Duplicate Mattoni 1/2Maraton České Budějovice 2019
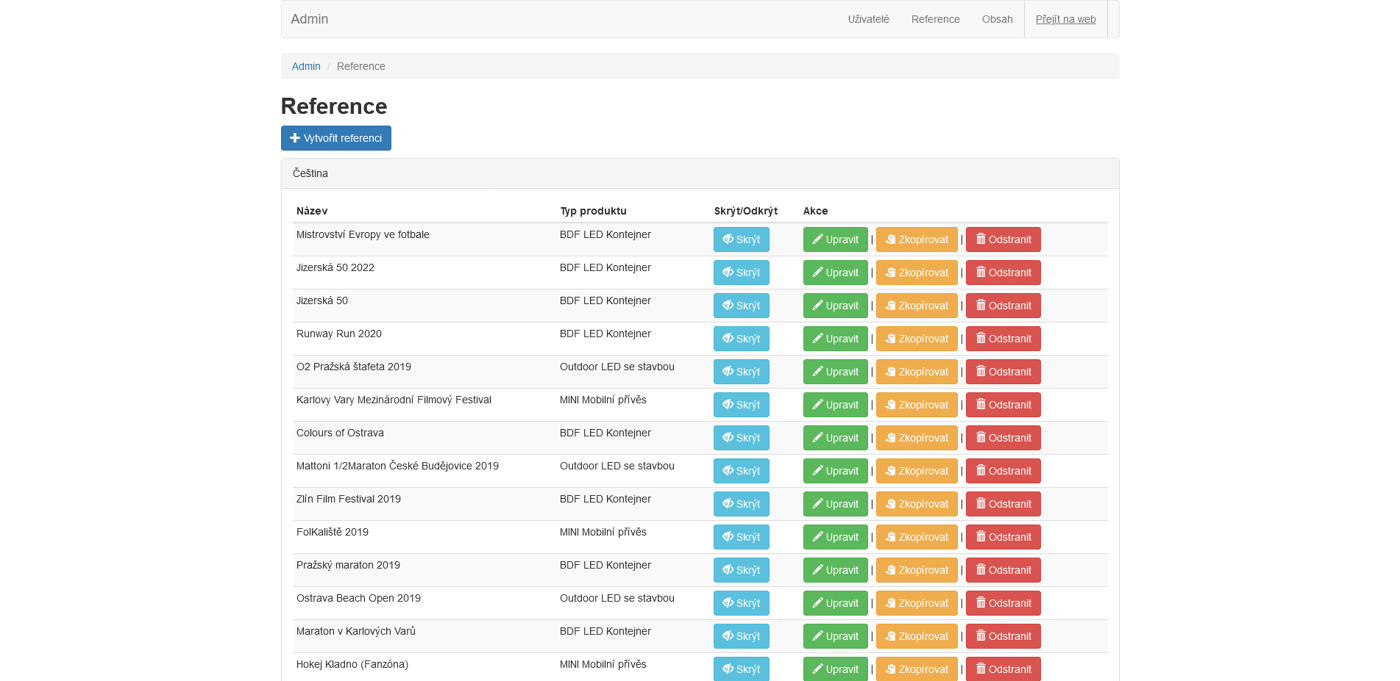The height and width of the screenshot is (681, 1400). coord(916,471)
